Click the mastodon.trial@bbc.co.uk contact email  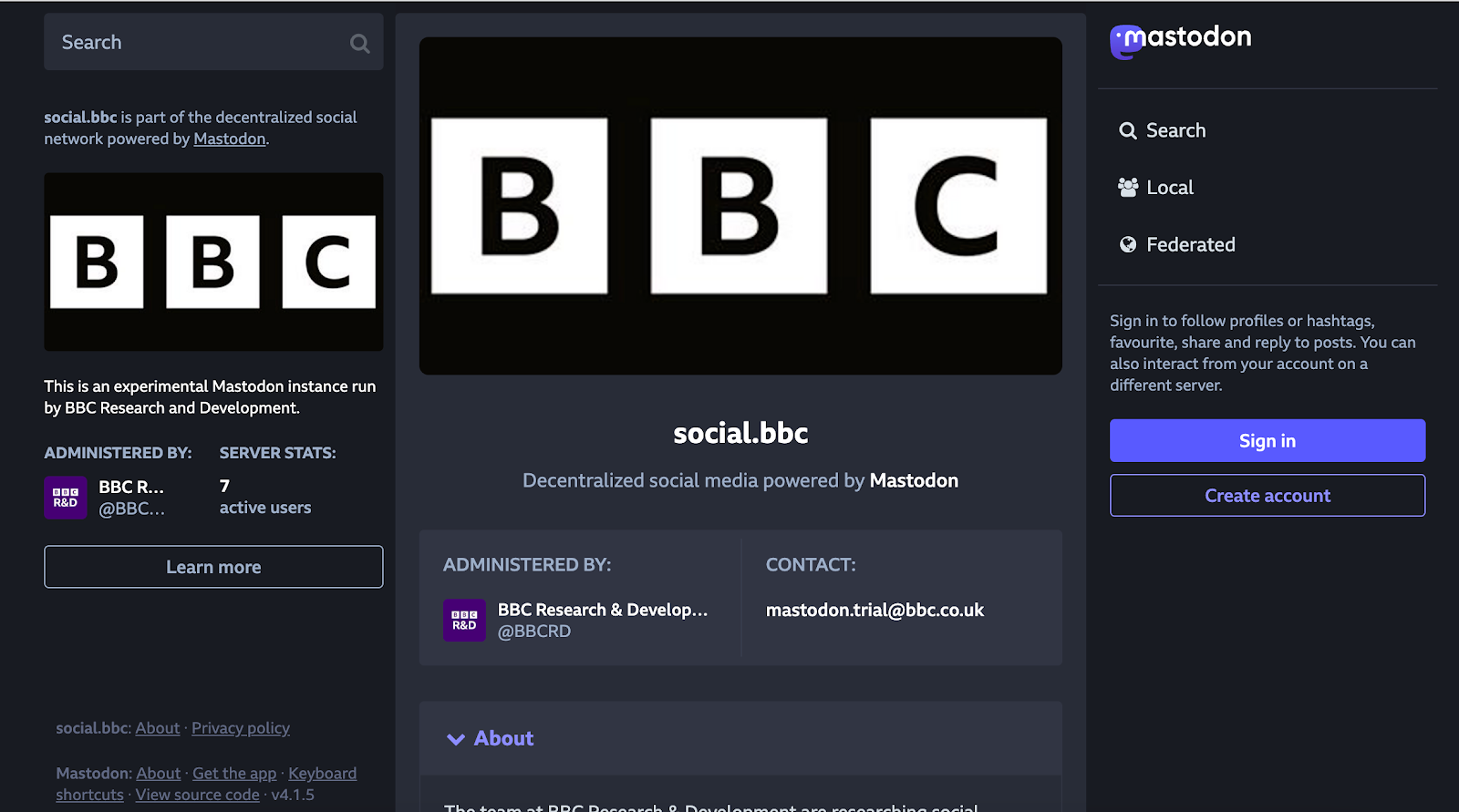tap(874, 610)
